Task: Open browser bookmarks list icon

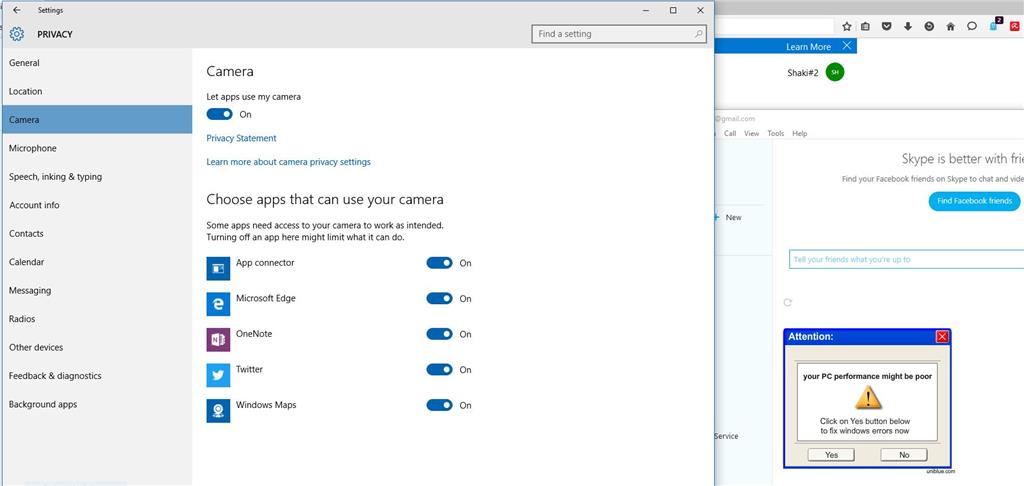Action: pyautogui.click(x=865, y=26)
